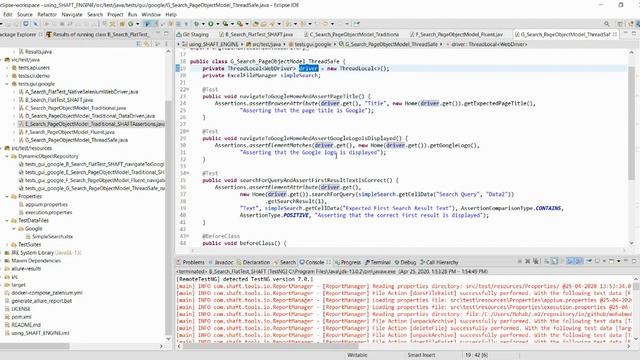
Task: Click the editor vertical scrollbar
Action: point(631,122)
